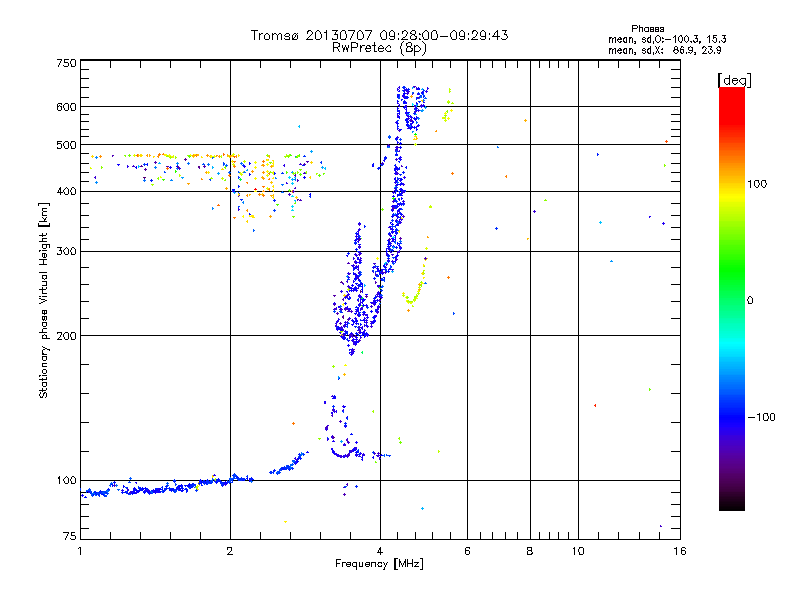Screen dimensions: 800x600
Task: Click the '0' label on the colorbar
Action: tap(750, 301)
